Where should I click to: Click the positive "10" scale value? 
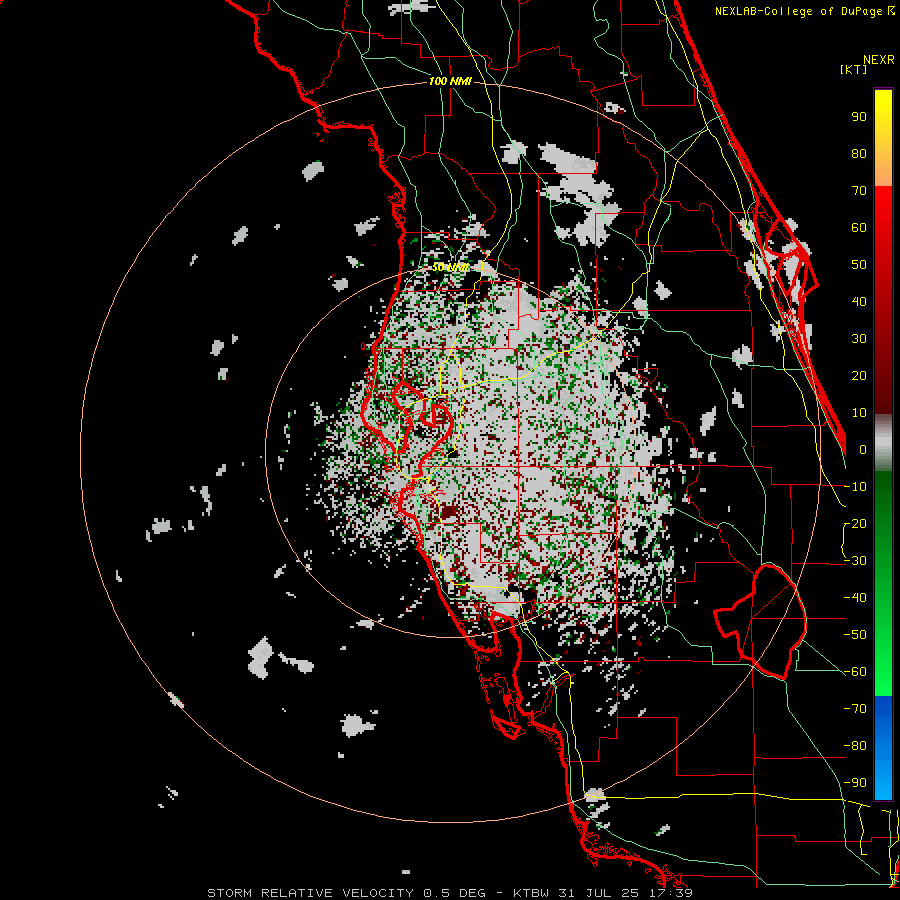click(x=859, y=413)
